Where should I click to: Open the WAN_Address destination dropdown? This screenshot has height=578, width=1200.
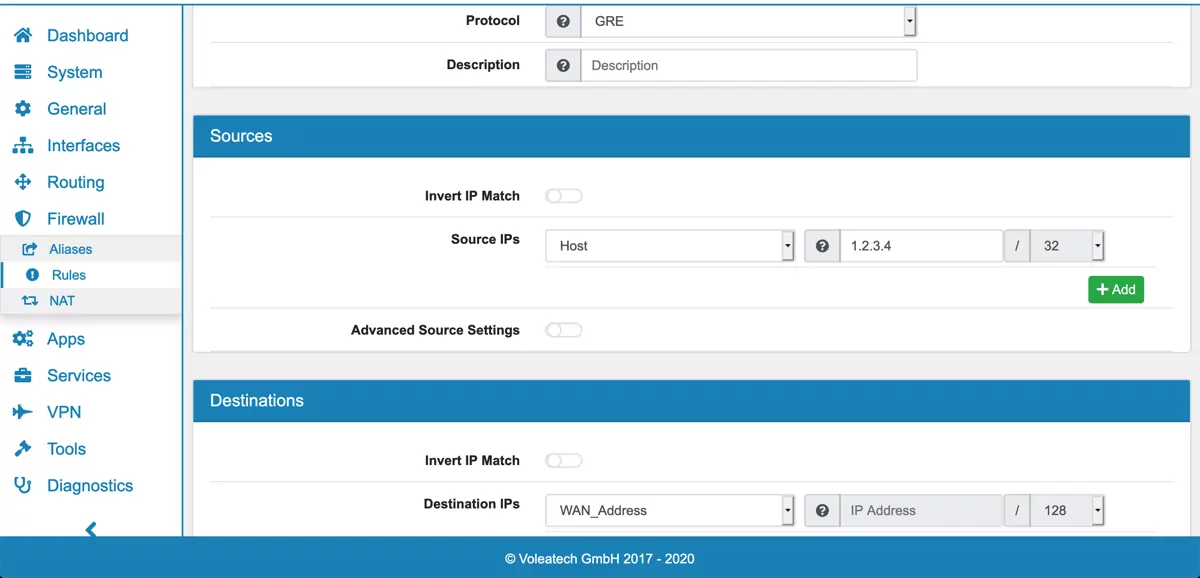pyautogui.click(x=670, y=511)
